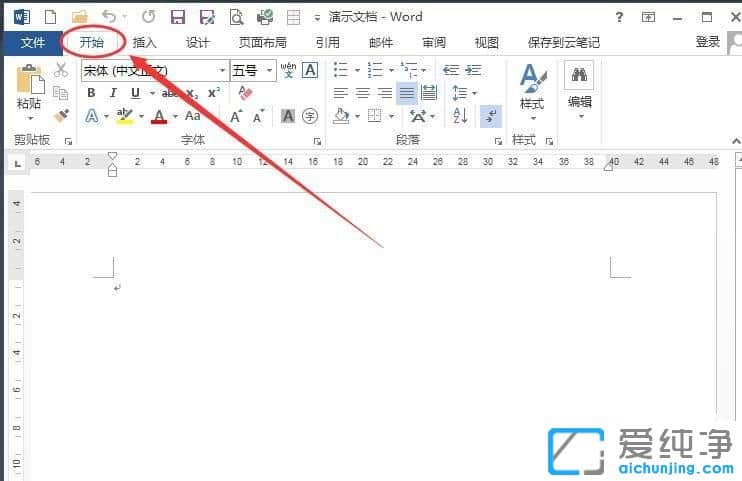
Task: Switch to the 引用 References tab
Action: click(327, 43)
